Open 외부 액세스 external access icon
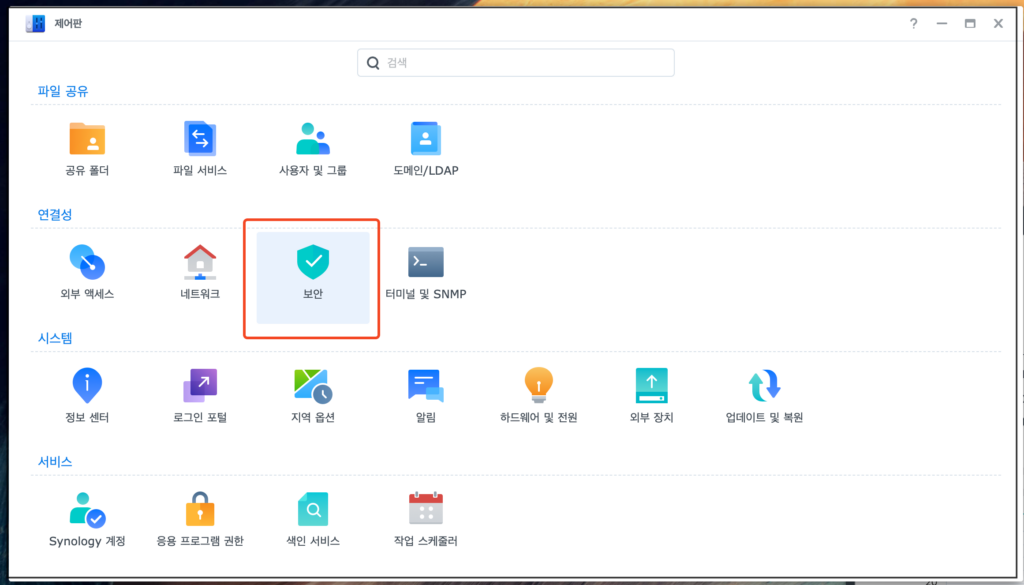The width and height of the screenshot is (1024, 585). point(87,262)
